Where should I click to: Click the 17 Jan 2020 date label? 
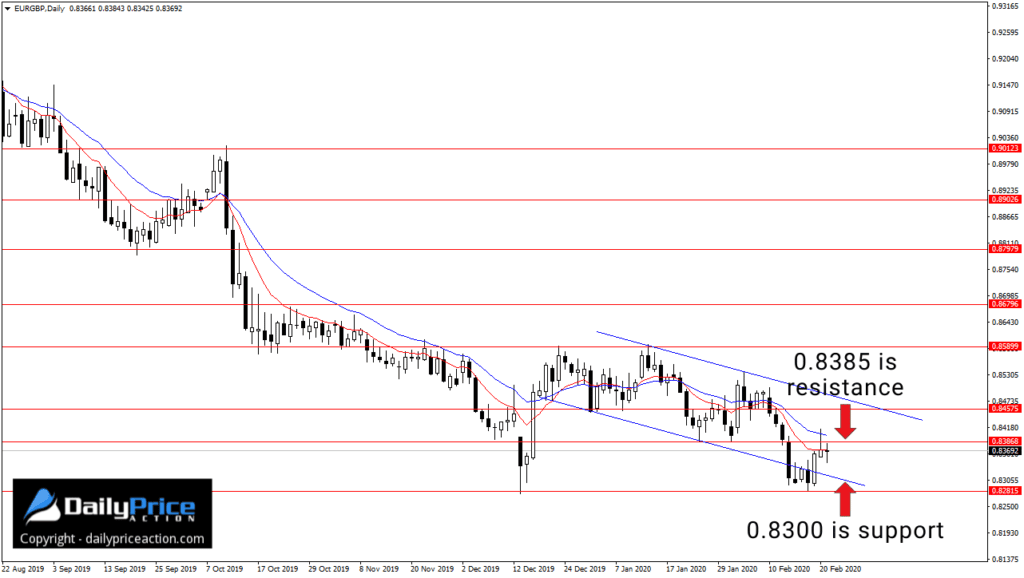point(686,569)
